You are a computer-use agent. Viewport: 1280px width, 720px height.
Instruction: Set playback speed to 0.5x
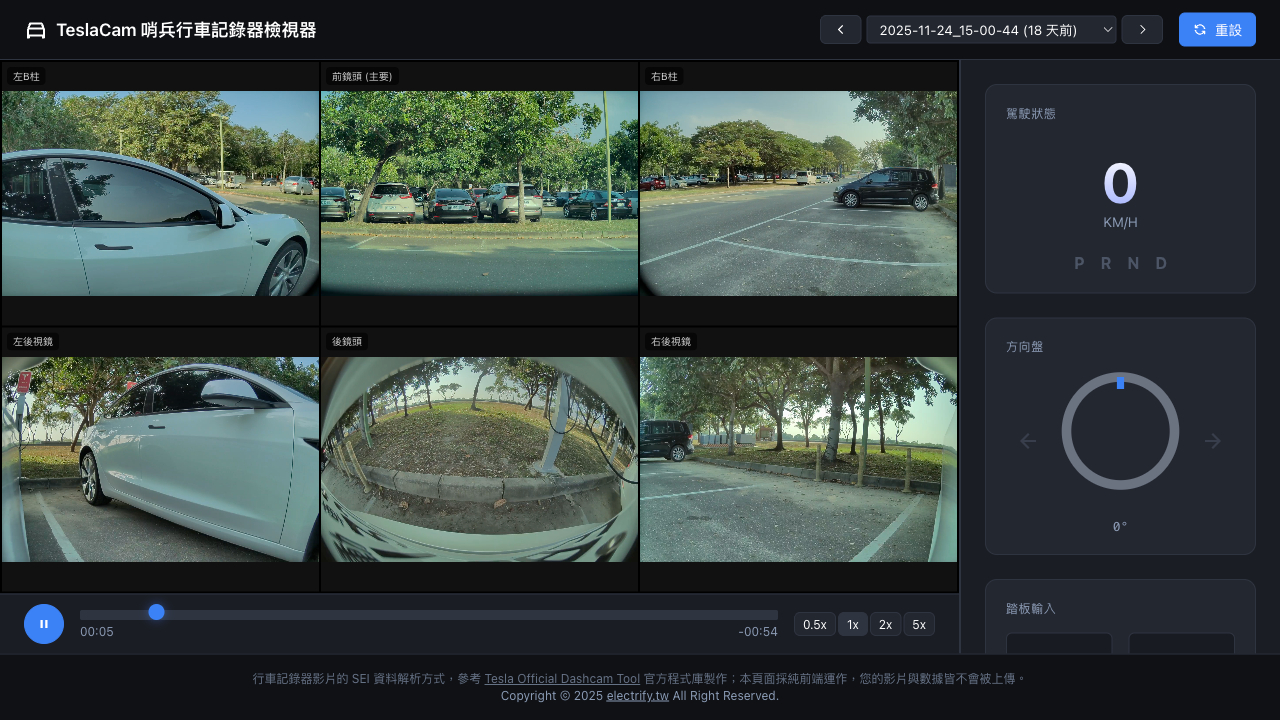[814, 624]
